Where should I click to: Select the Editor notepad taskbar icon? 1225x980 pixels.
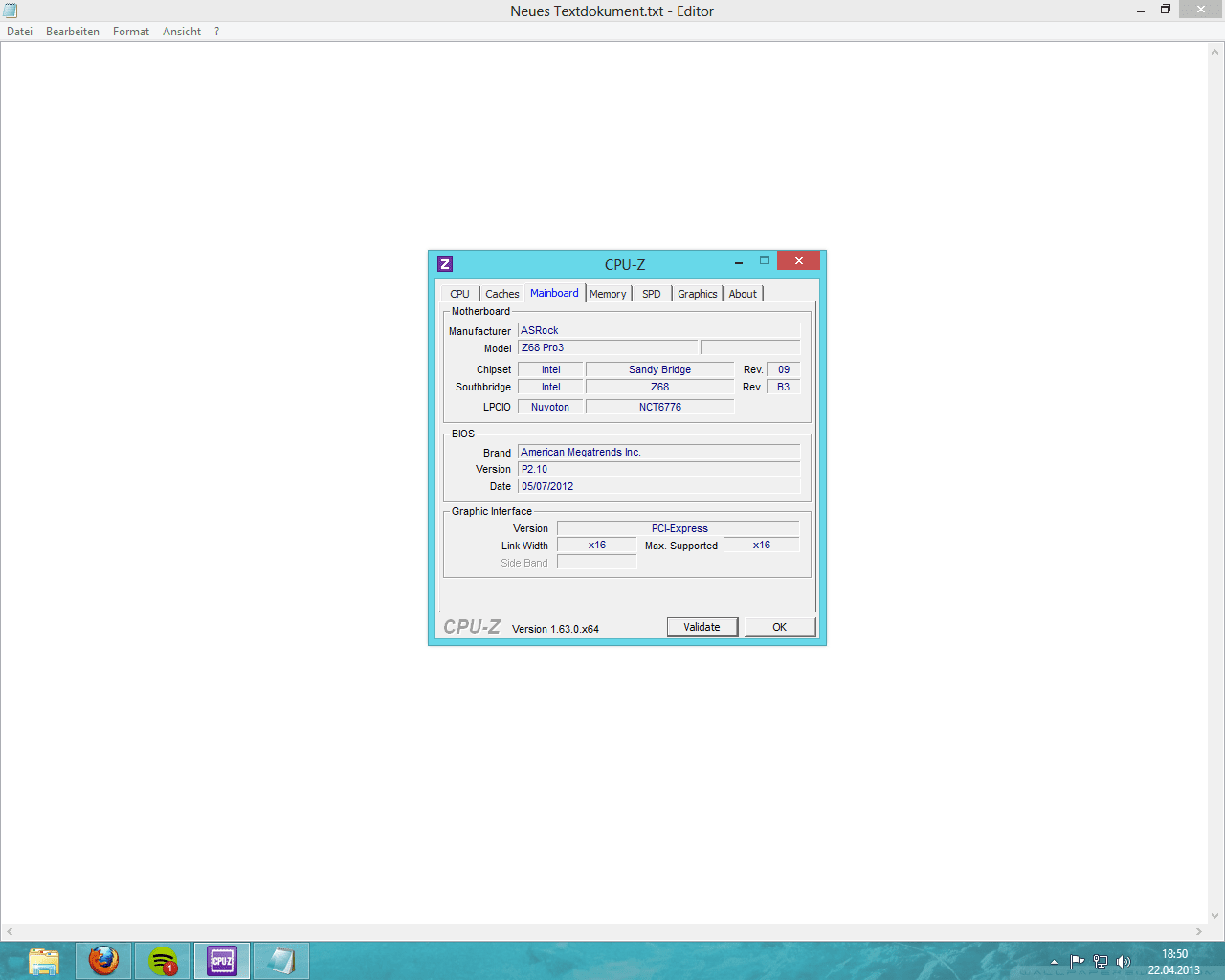pos(281,961)
